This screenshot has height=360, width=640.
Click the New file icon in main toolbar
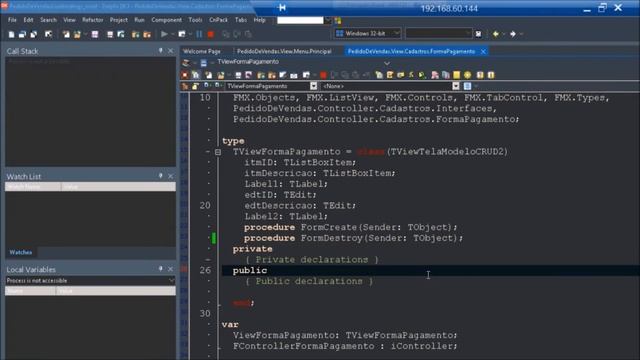point(11,34)
